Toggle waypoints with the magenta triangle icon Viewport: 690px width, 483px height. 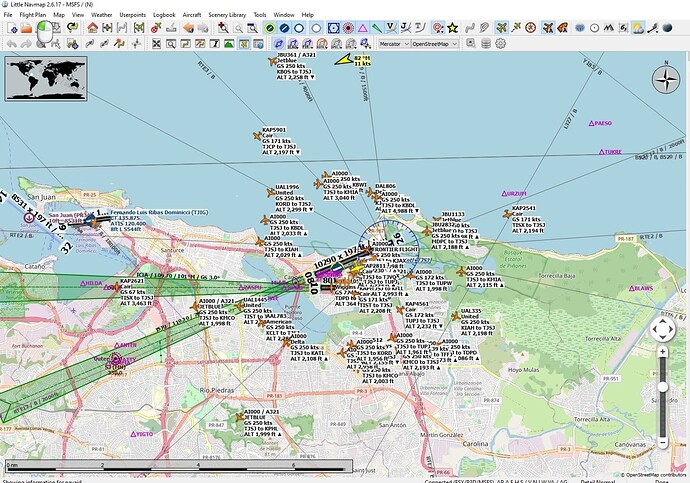click(362, 28)
